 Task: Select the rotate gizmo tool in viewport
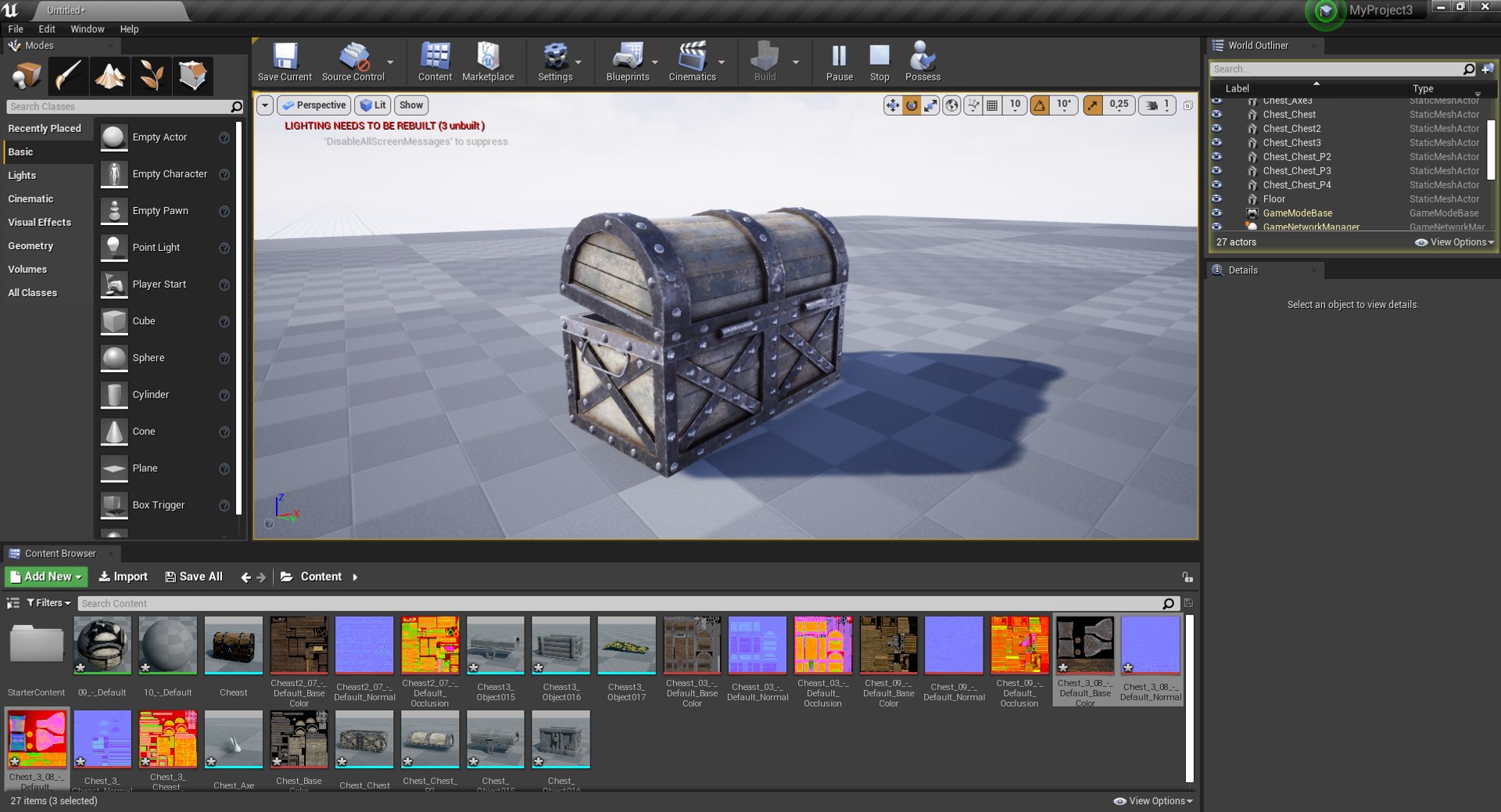912,106
